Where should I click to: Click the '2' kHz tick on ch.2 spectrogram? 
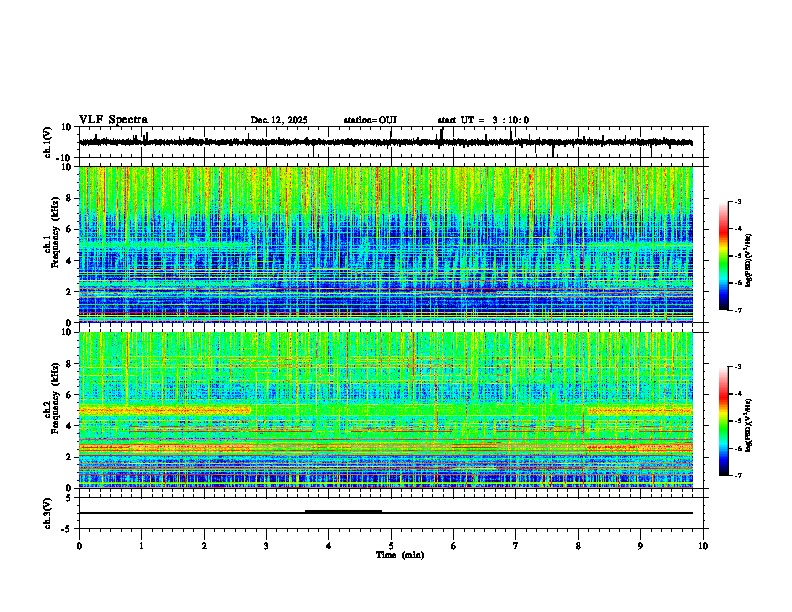(x=70, y=457)
